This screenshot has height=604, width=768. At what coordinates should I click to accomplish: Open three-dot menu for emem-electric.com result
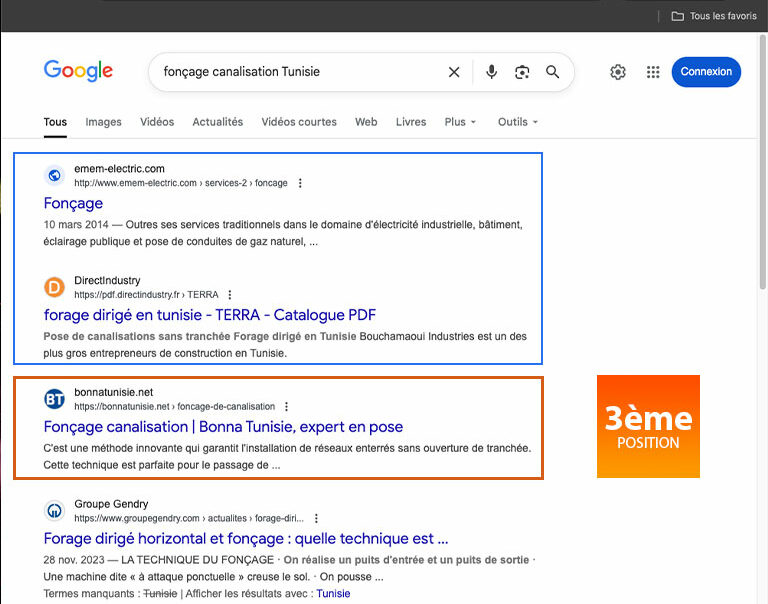(x=300, y=183)
